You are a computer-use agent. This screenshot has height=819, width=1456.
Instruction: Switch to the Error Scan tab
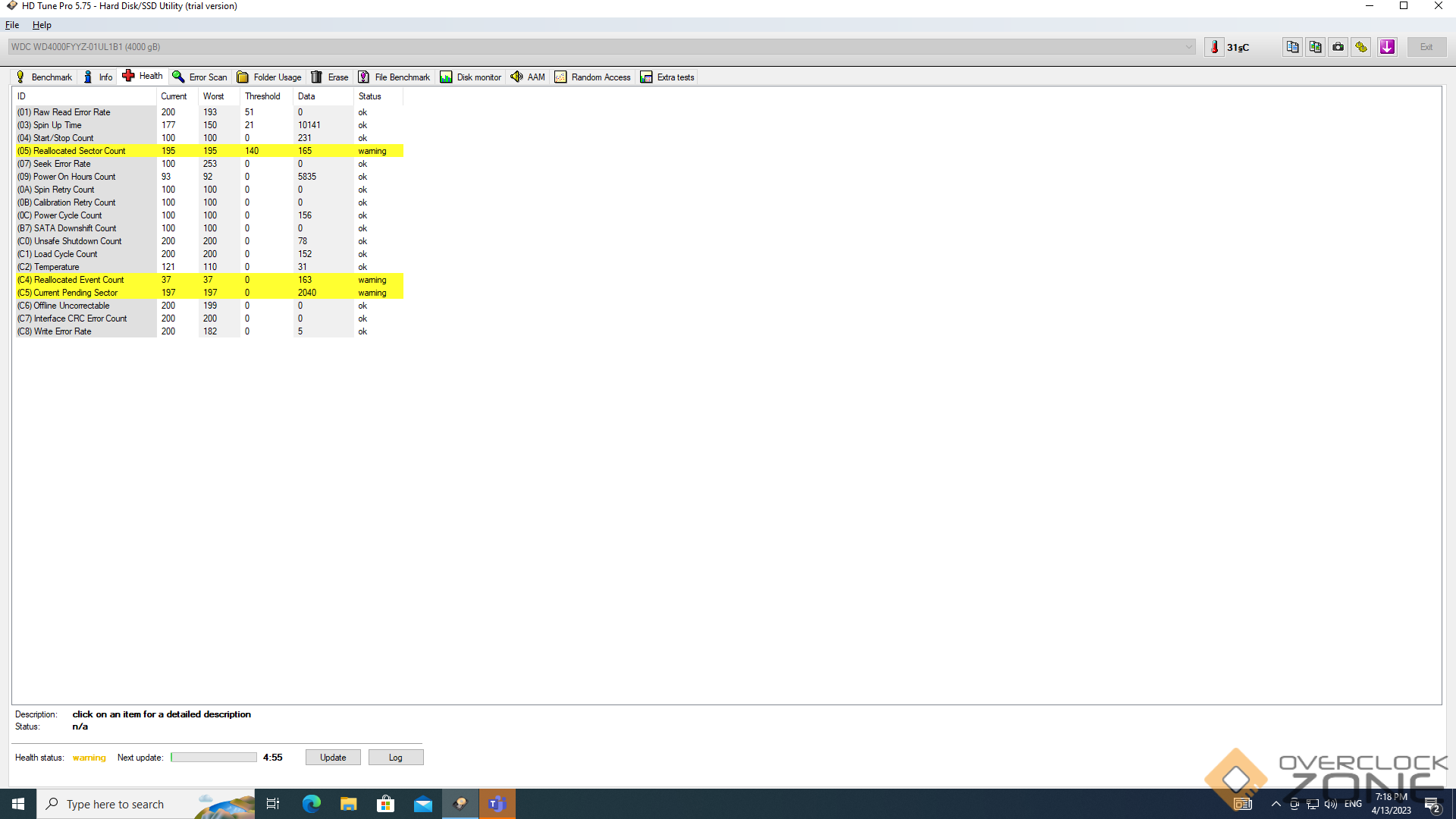[x=200, y=77]
